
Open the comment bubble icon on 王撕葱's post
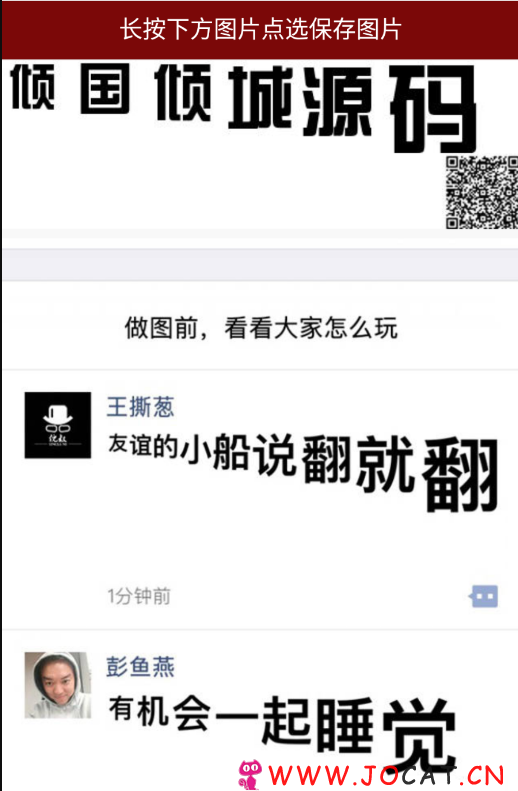[x=484, y=596]
